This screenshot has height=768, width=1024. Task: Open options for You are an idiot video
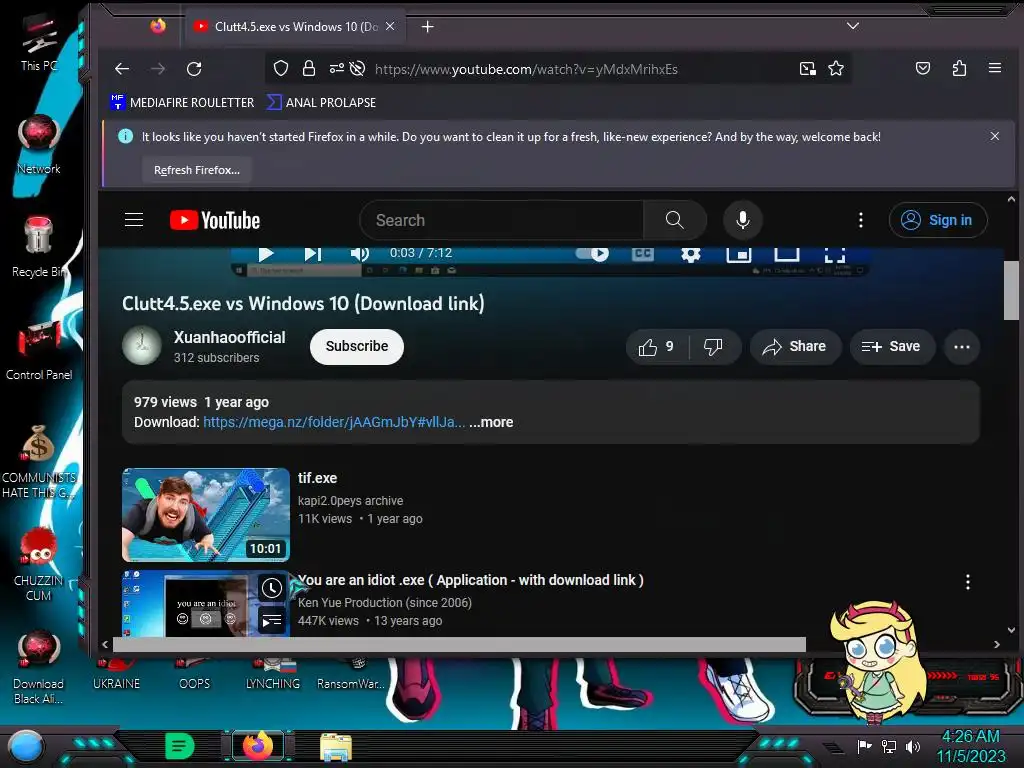click(968, 581)
